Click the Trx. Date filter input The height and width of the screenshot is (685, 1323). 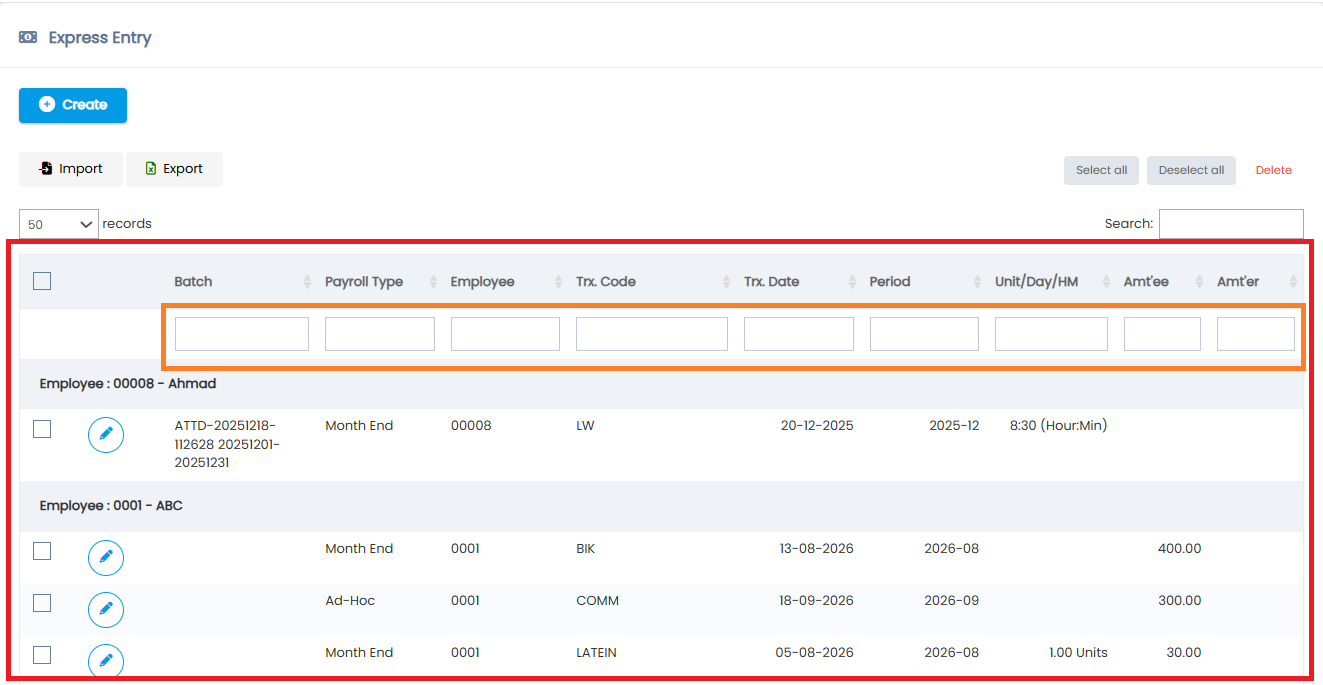799,334
